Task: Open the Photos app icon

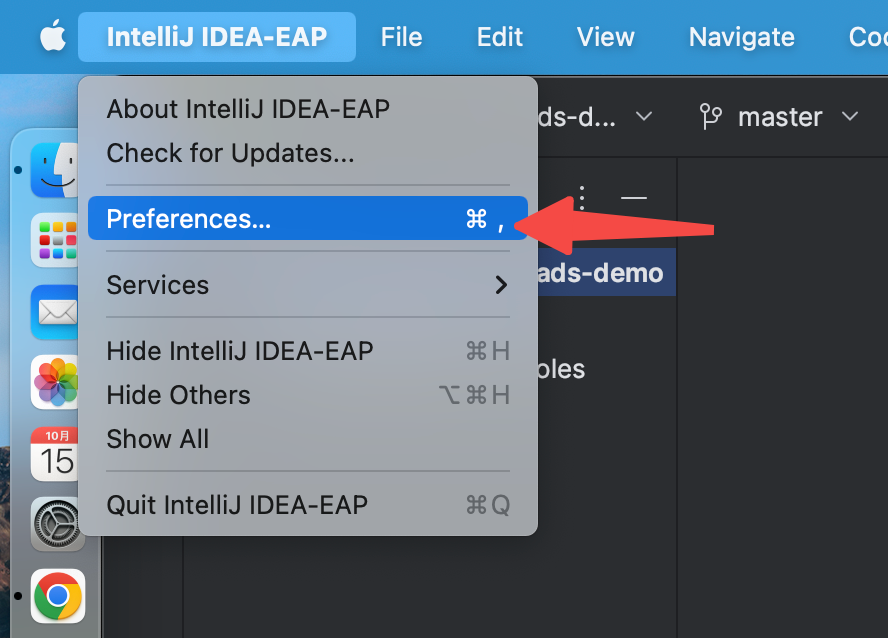Action: pos(55,382)
